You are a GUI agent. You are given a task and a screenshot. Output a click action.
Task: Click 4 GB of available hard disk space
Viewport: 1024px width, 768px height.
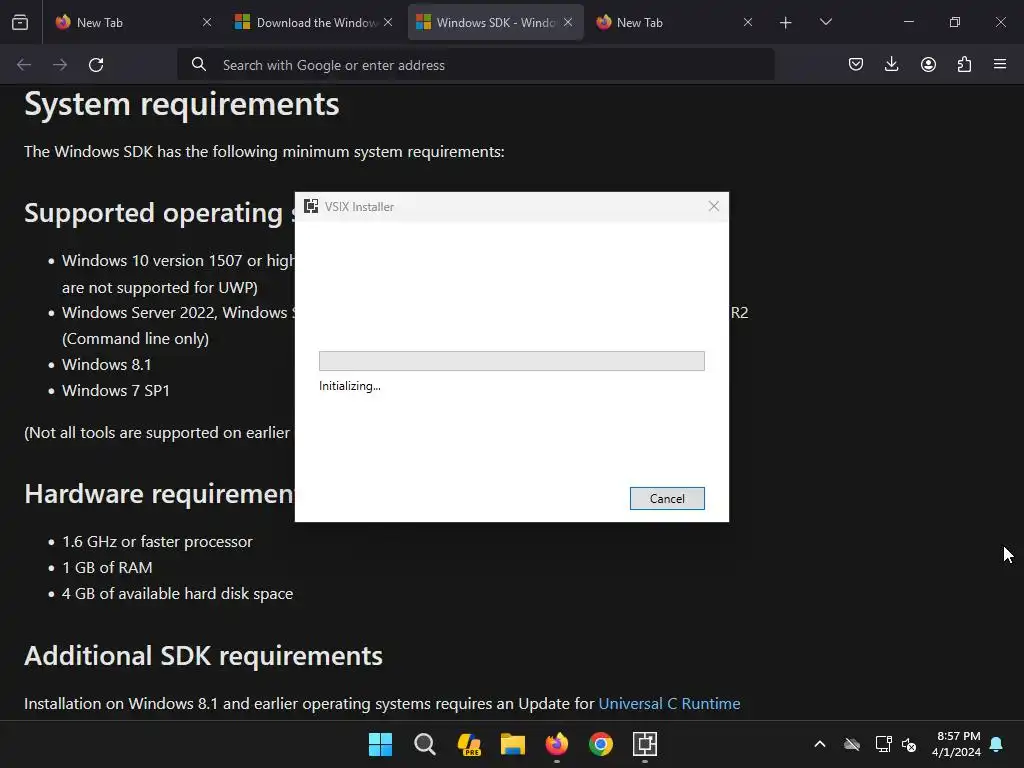[177, 594]
